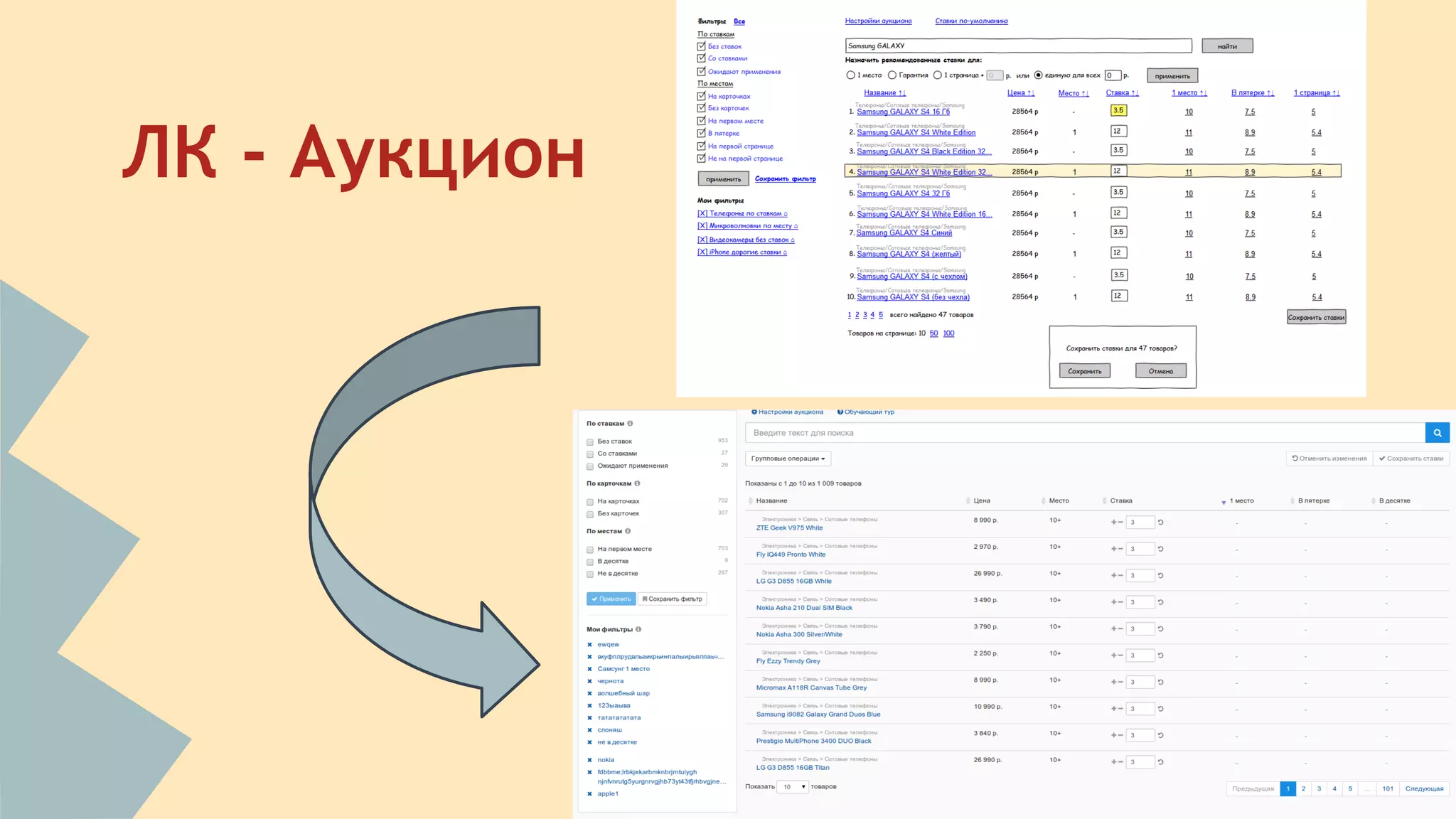Click 'Отменить изменения' button
Viewport: 1456px width, 819px height.
[x=1329, y=459]
